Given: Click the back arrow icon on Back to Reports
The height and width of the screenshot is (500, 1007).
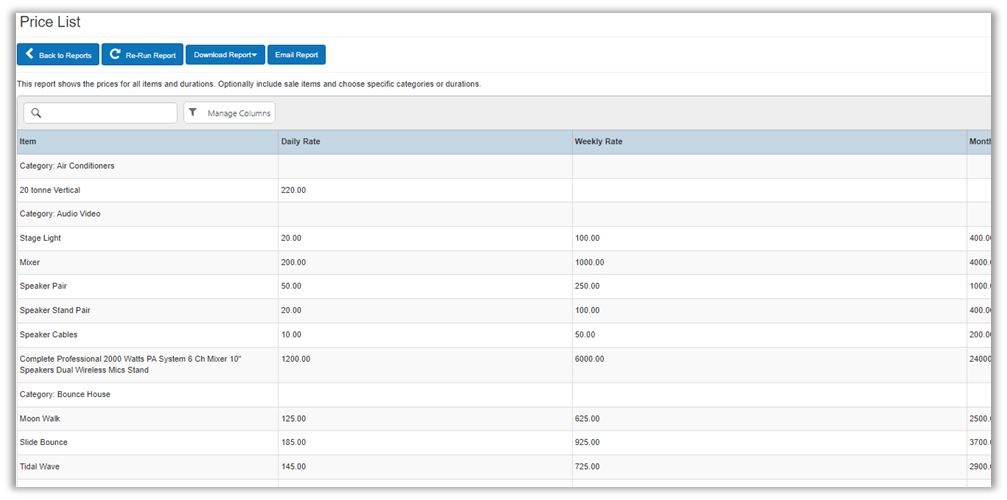Looking at the screenshot, I should click(x=30, y=55).
